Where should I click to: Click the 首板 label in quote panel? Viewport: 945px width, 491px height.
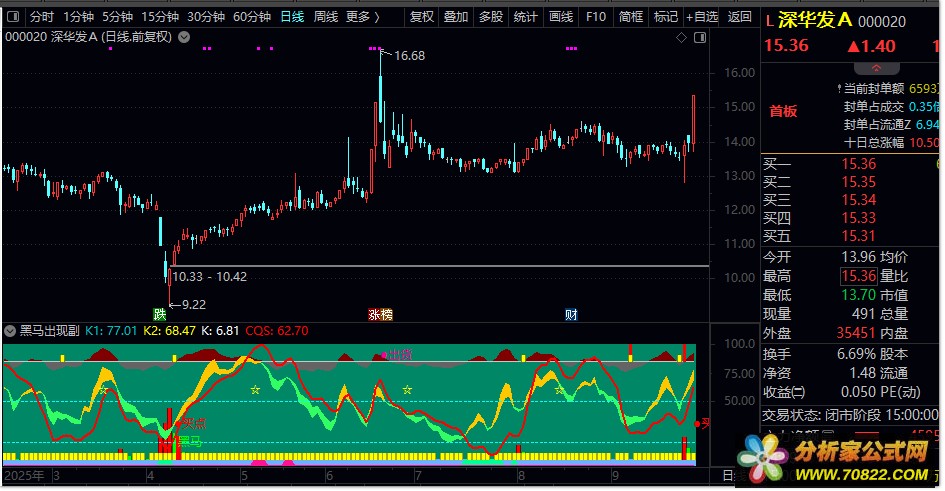(x=783, y=111)
